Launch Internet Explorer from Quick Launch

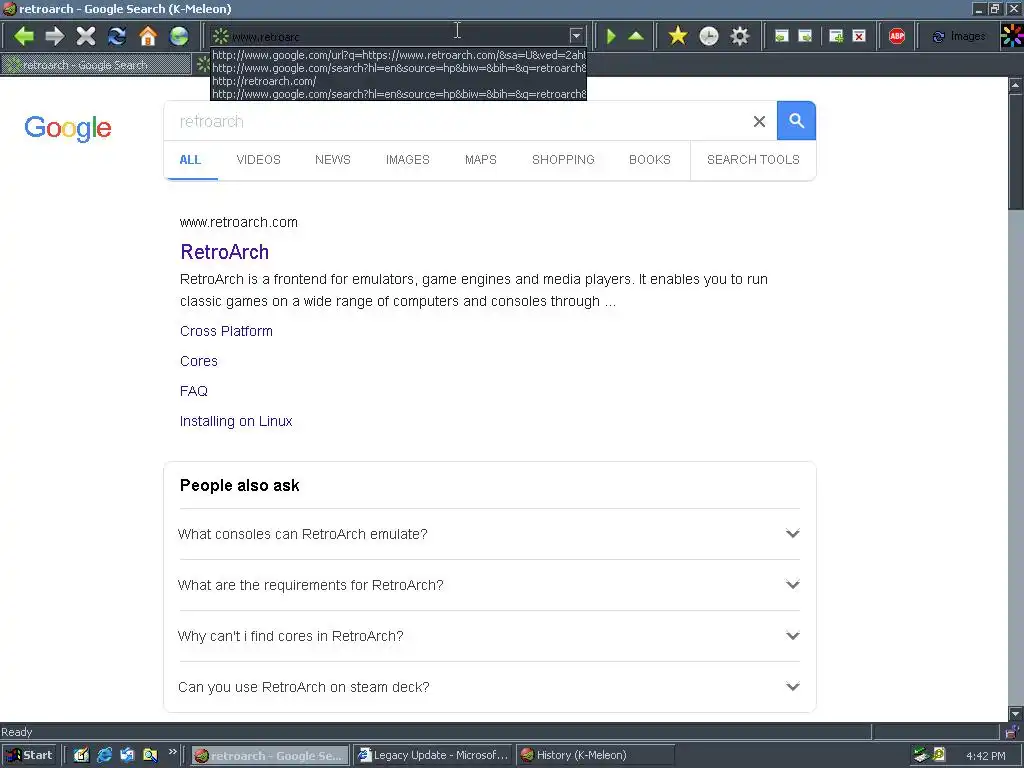pyautogui.click(x=104, y=756)
